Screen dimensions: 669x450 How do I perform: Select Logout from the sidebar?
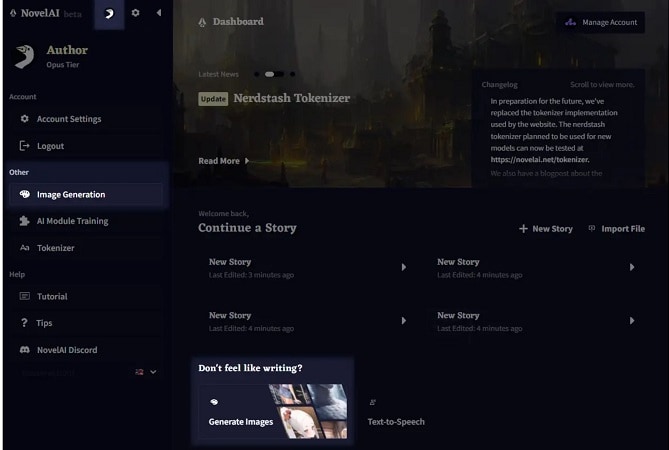(x=85, y=146)
